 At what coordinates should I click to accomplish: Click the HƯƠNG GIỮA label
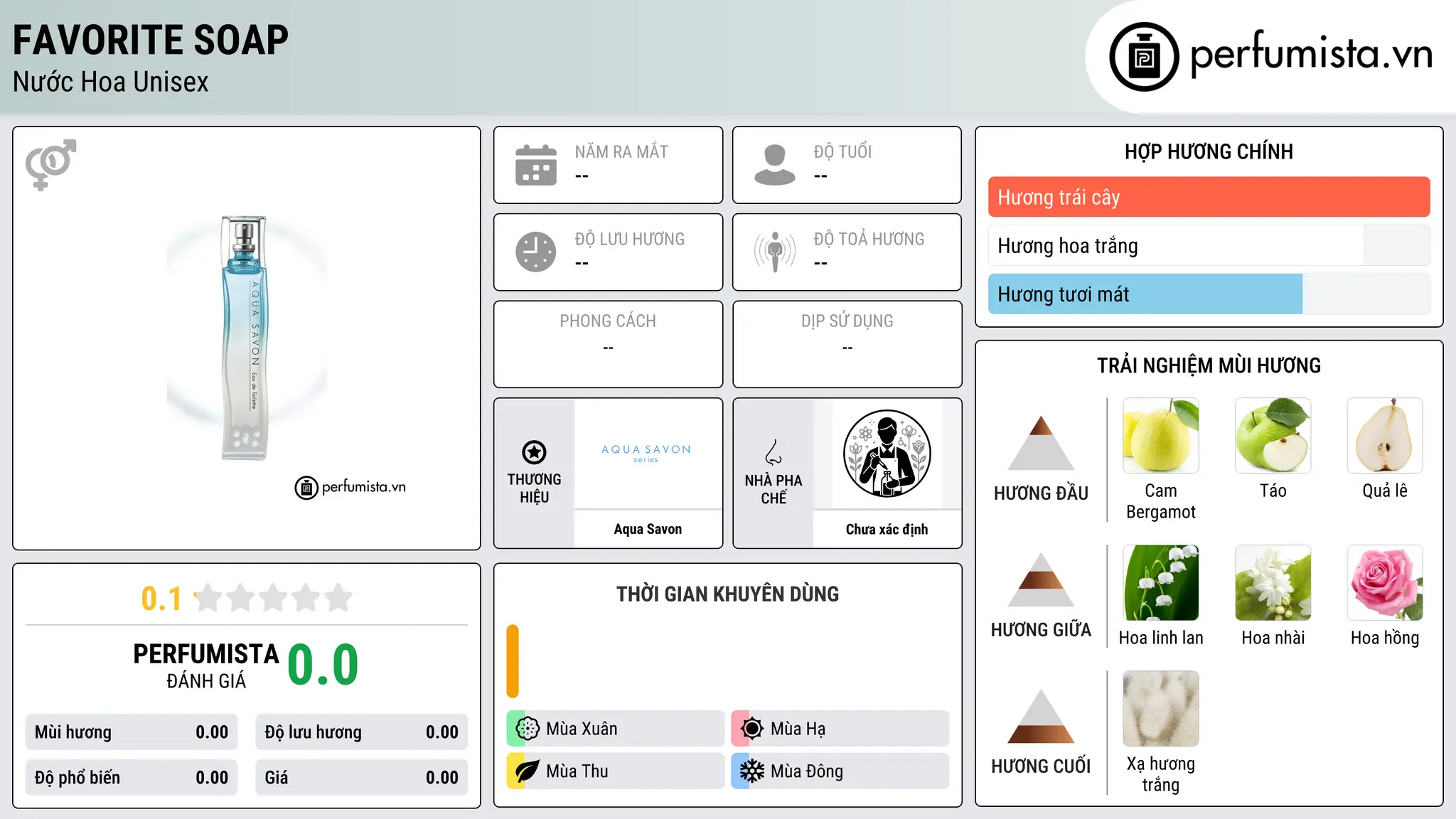click(1041, 630)
